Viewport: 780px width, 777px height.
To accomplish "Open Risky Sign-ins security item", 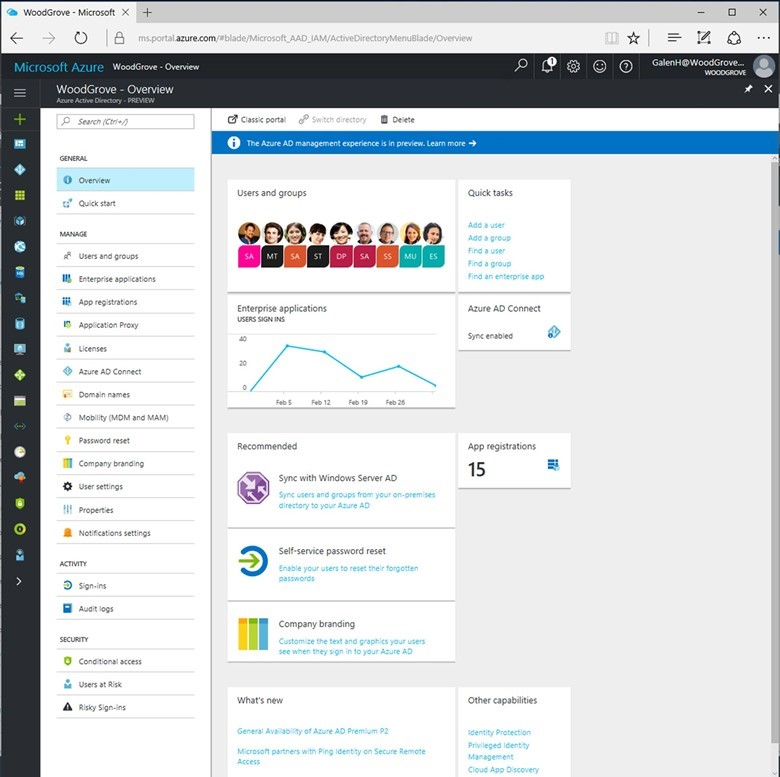I will coord(125,707).
